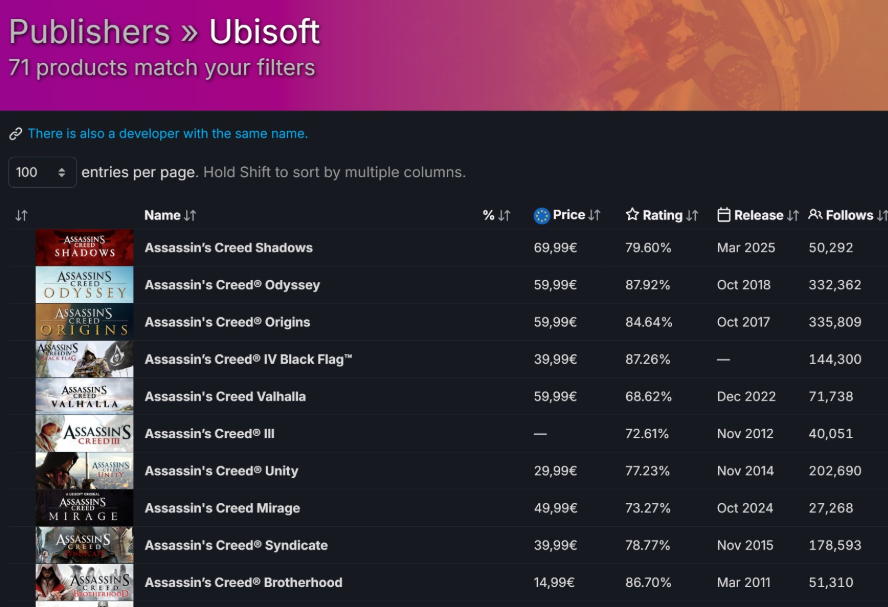
Task: Sort by Rating using its arrows icon
Action: point(692,216)
